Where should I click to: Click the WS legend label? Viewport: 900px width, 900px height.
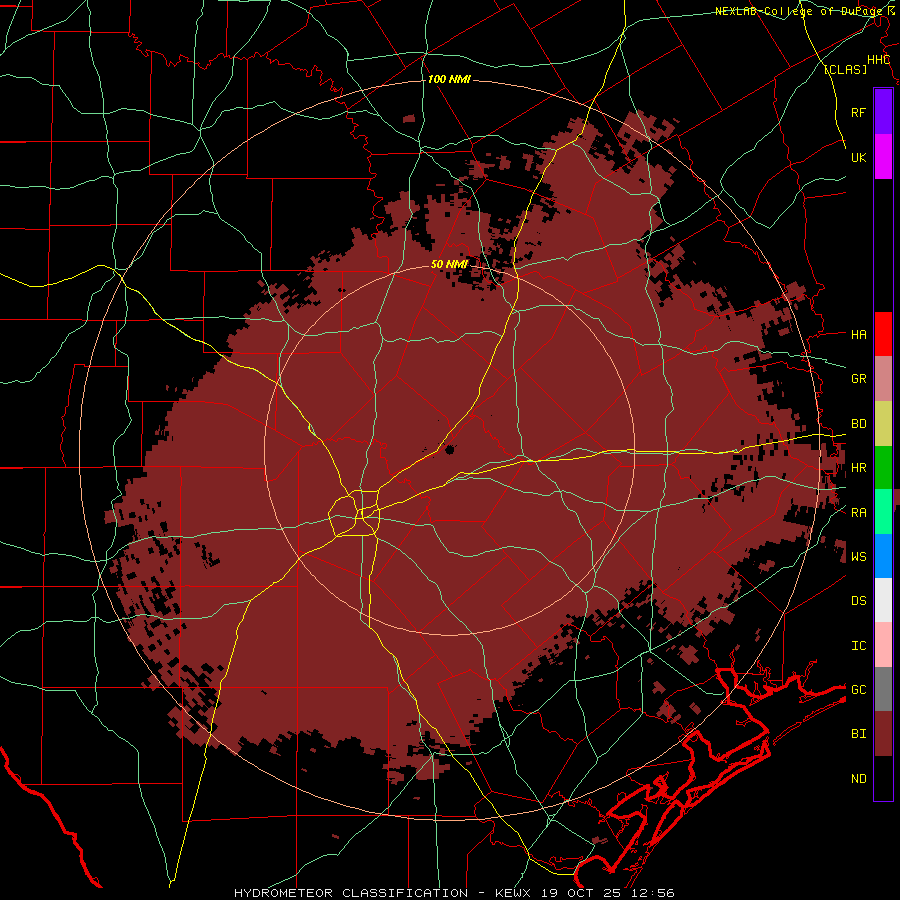[x=859, y=557]
